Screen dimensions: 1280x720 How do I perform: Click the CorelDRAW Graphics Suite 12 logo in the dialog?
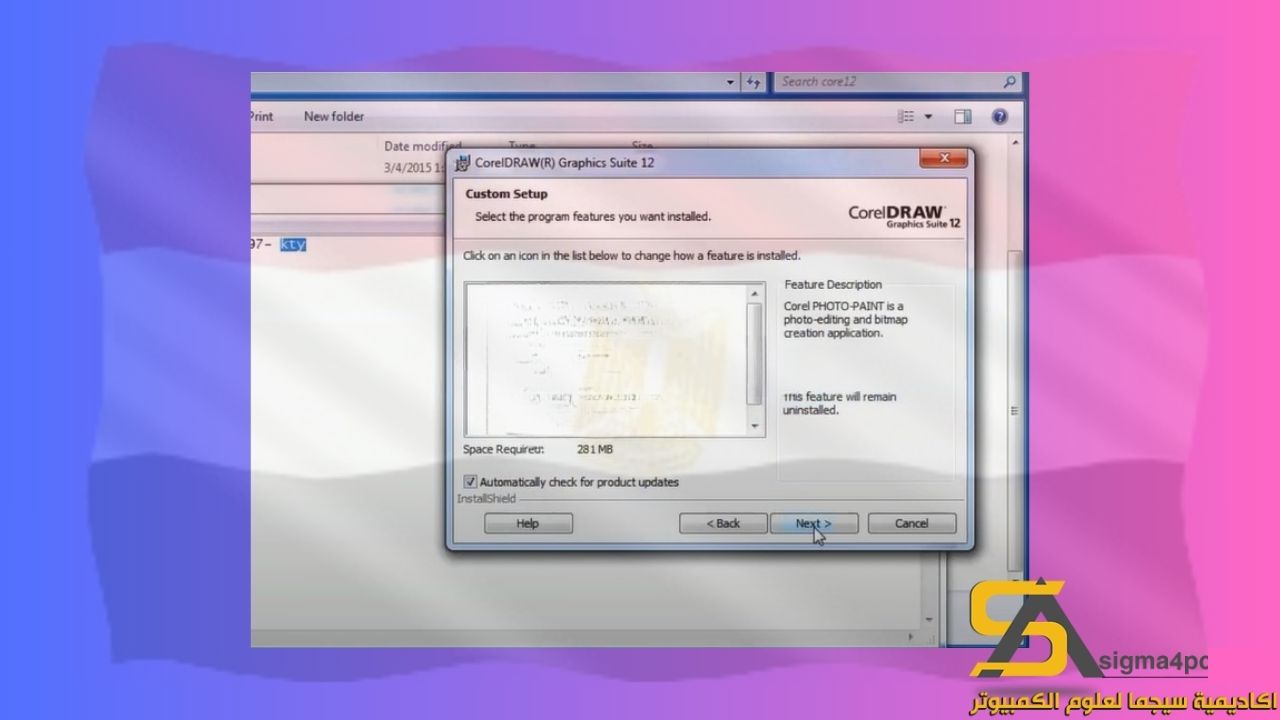(905, 216)
